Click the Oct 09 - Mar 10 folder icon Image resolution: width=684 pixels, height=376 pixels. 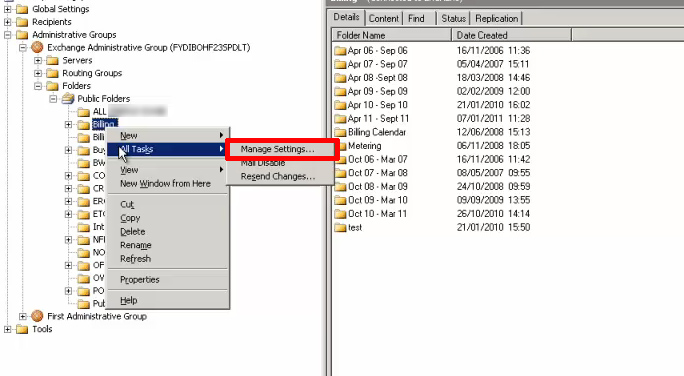340,200
